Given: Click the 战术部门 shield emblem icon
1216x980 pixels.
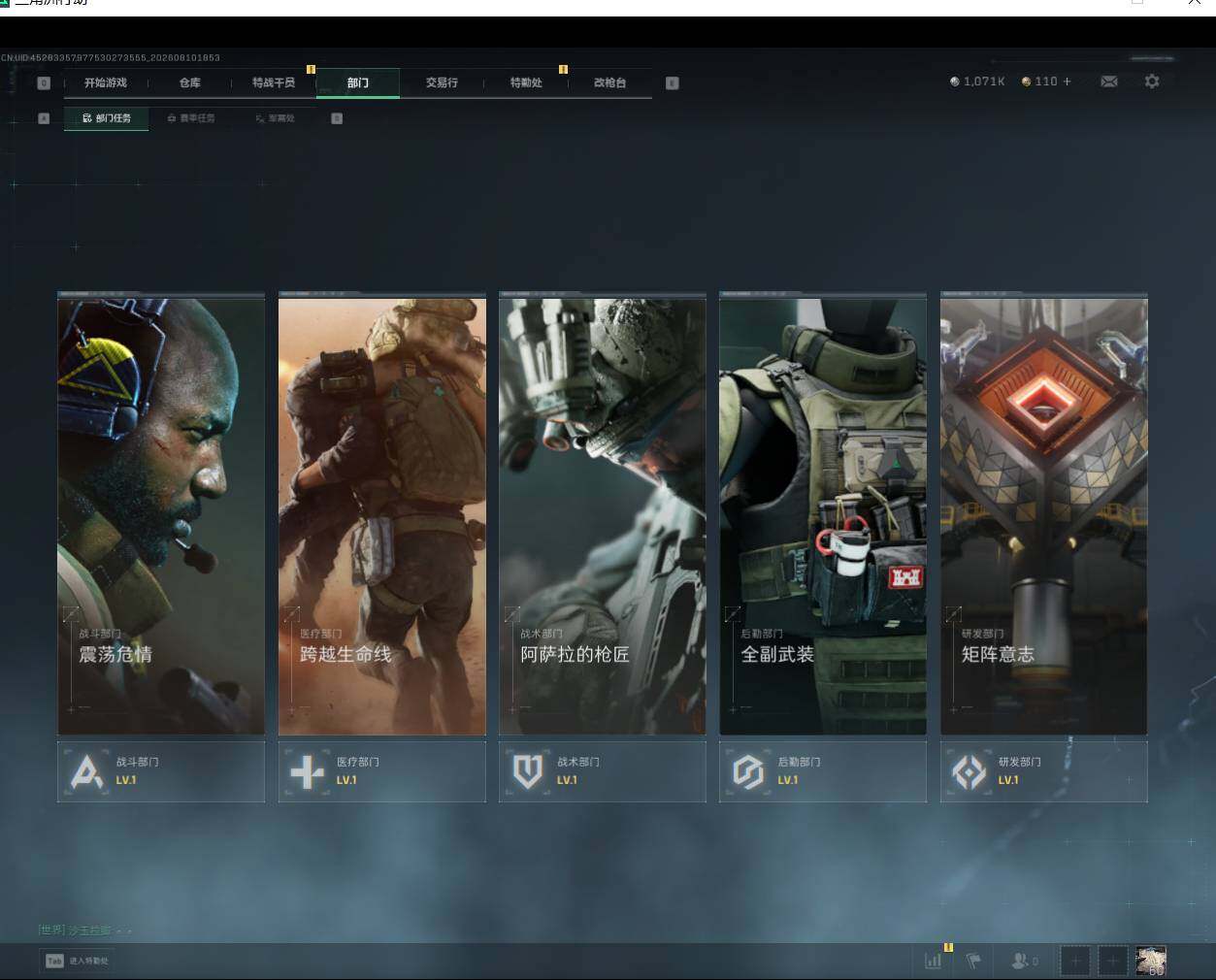Looking at the screenshot, I should click(527, 772).
